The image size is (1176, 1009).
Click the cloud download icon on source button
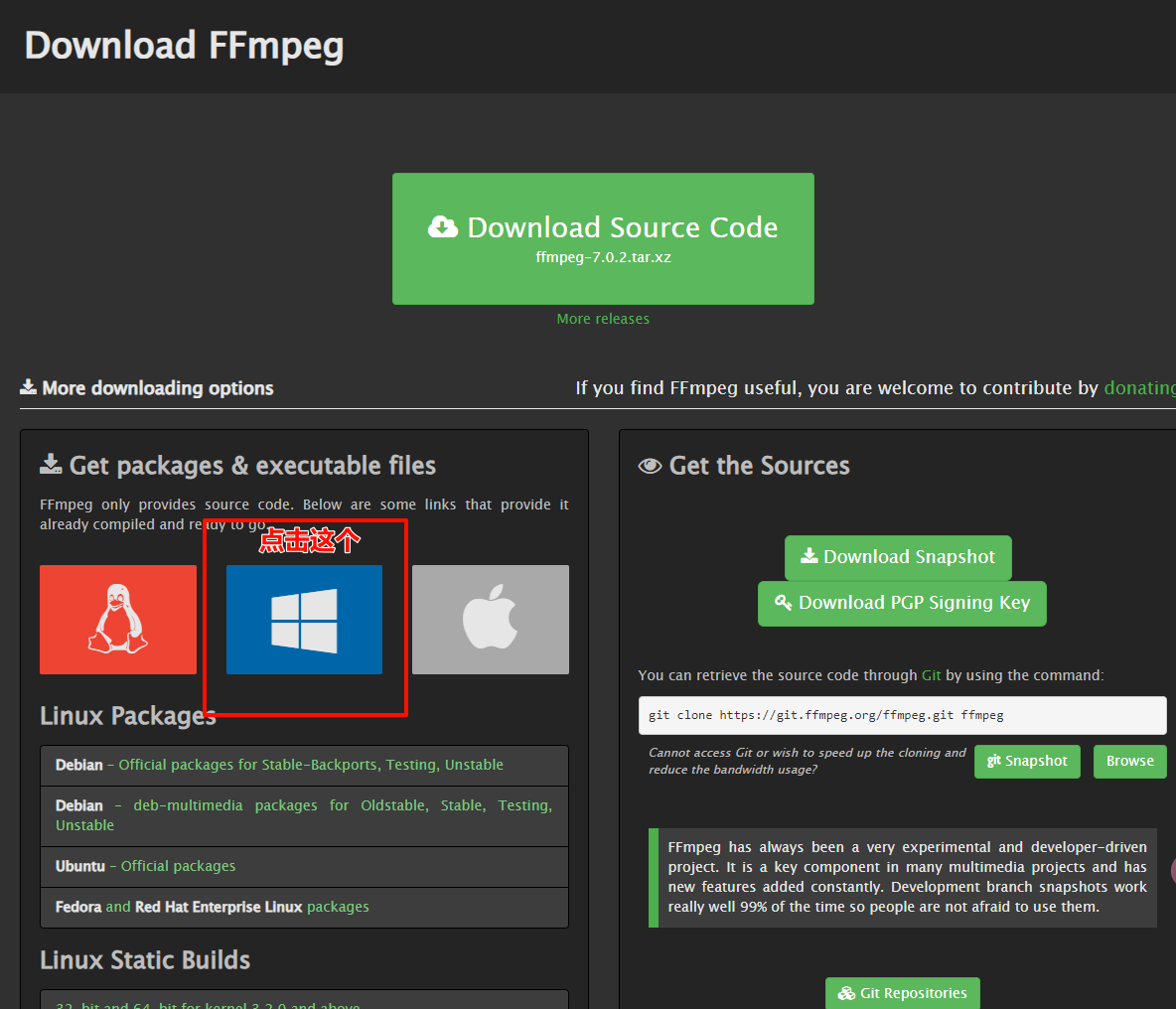[x=443, y=226]
